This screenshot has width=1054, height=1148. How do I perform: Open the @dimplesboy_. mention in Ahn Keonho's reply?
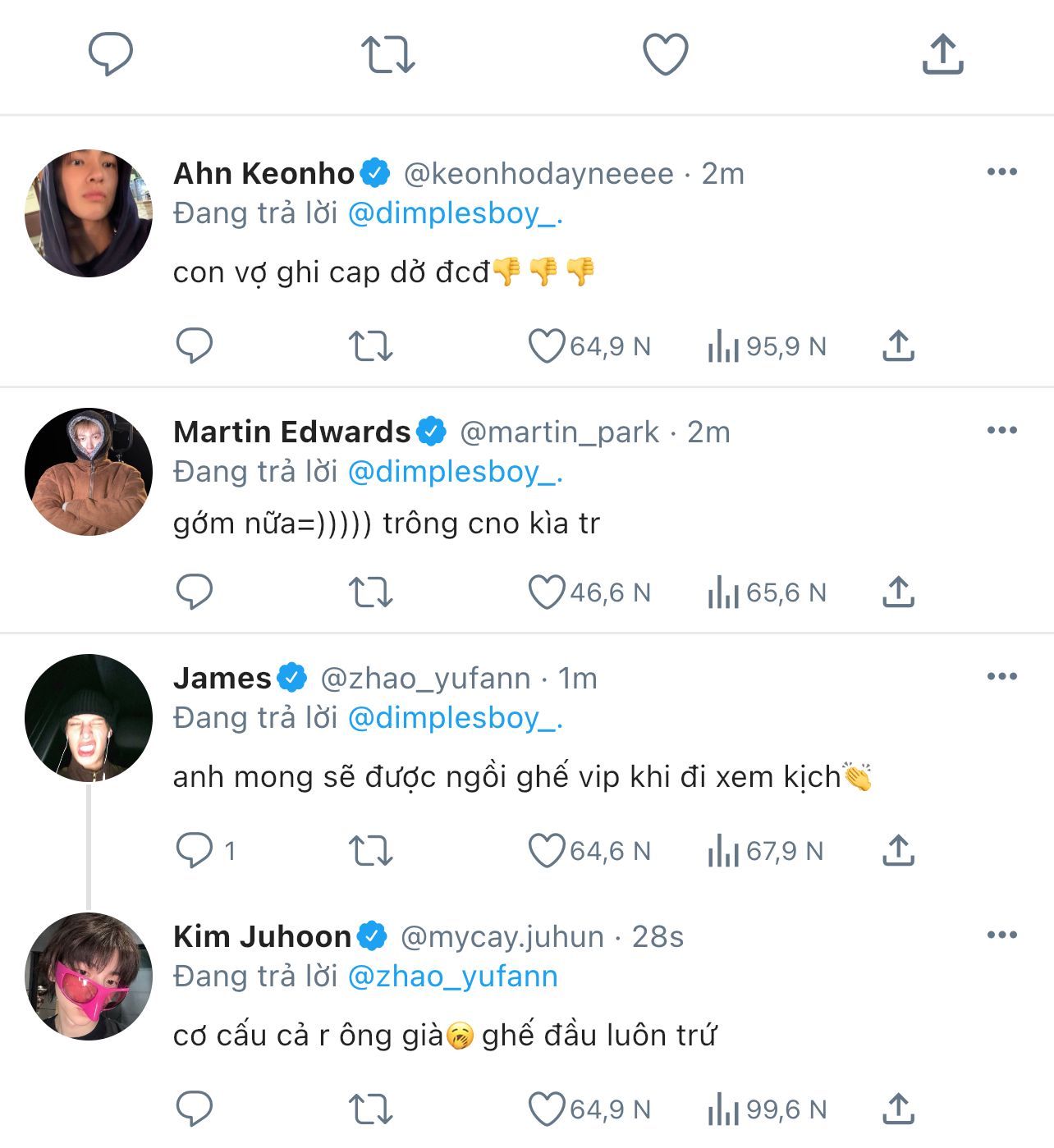[x=455, y=213]
